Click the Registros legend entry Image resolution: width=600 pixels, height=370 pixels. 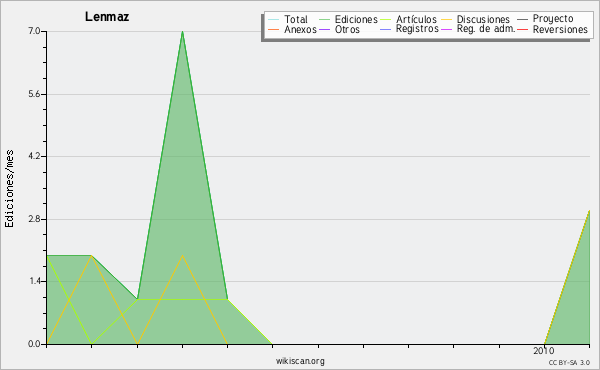[417, 29]
